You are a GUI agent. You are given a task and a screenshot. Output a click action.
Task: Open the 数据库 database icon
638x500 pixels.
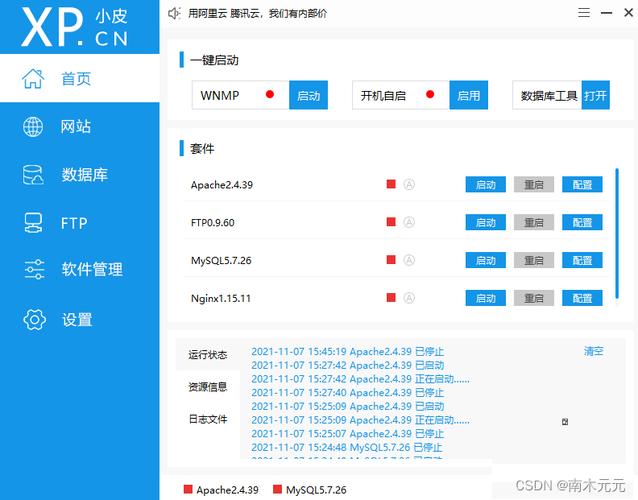click(x=33, y=175)
